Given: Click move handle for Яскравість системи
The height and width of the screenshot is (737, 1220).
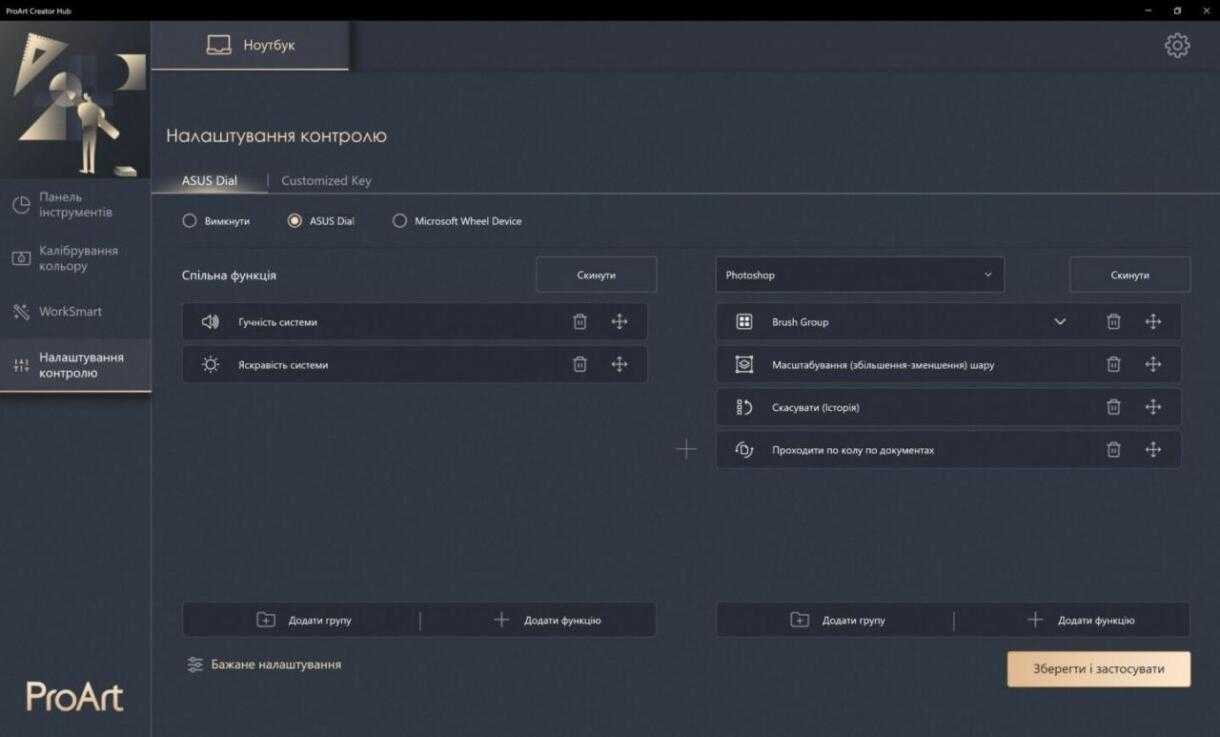Looking at the screenshot, I should tap(619, 365).
